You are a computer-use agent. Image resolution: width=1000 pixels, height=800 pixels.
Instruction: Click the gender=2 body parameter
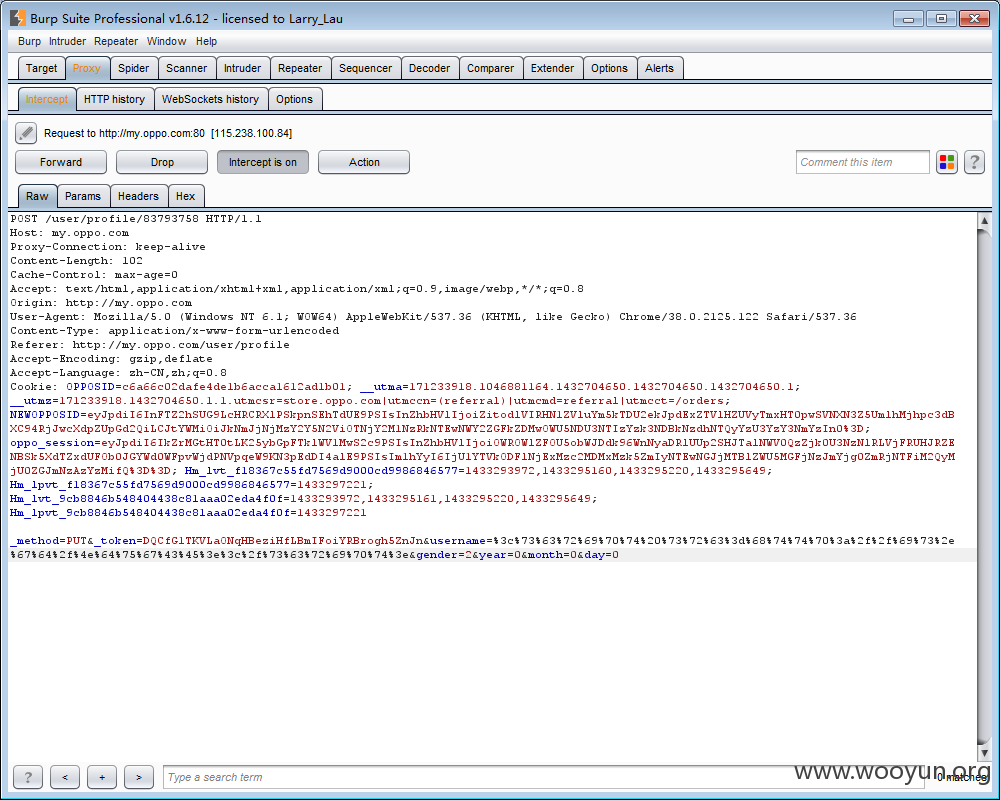(444, 555)
